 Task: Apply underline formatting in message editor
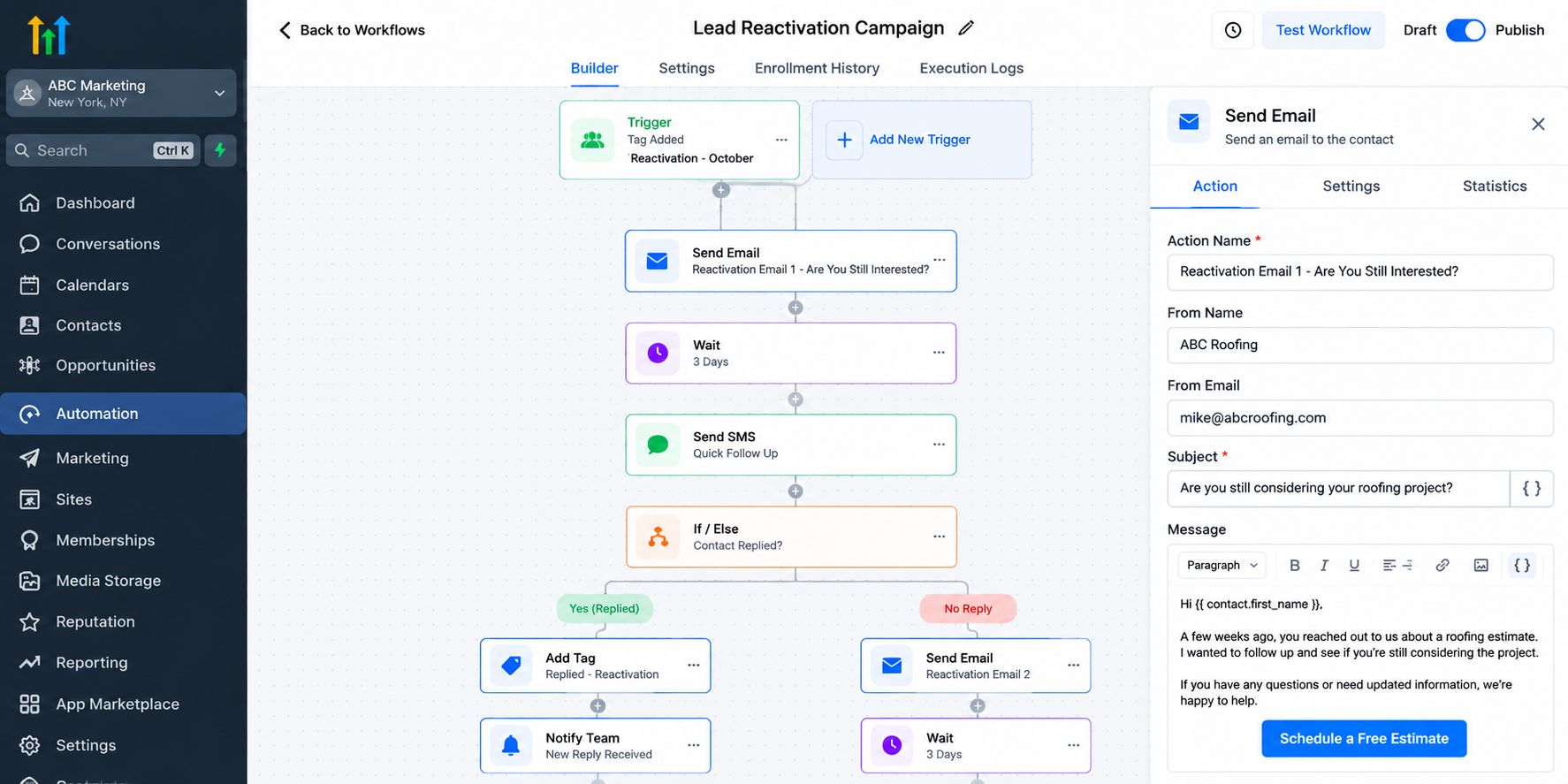pos(1354,566)
